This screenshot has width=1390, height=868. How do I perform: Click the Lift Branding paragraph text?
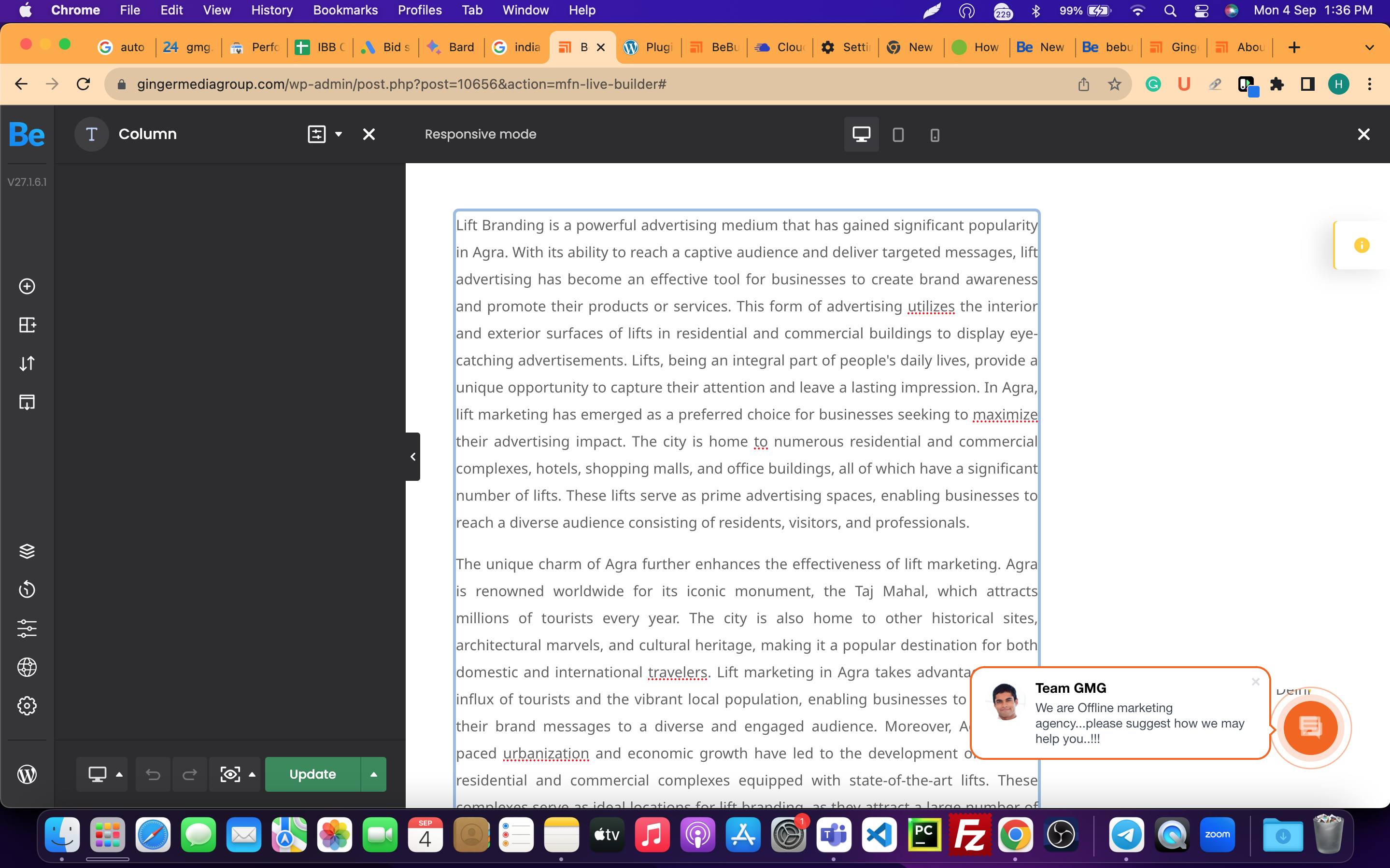click(746, 374)
